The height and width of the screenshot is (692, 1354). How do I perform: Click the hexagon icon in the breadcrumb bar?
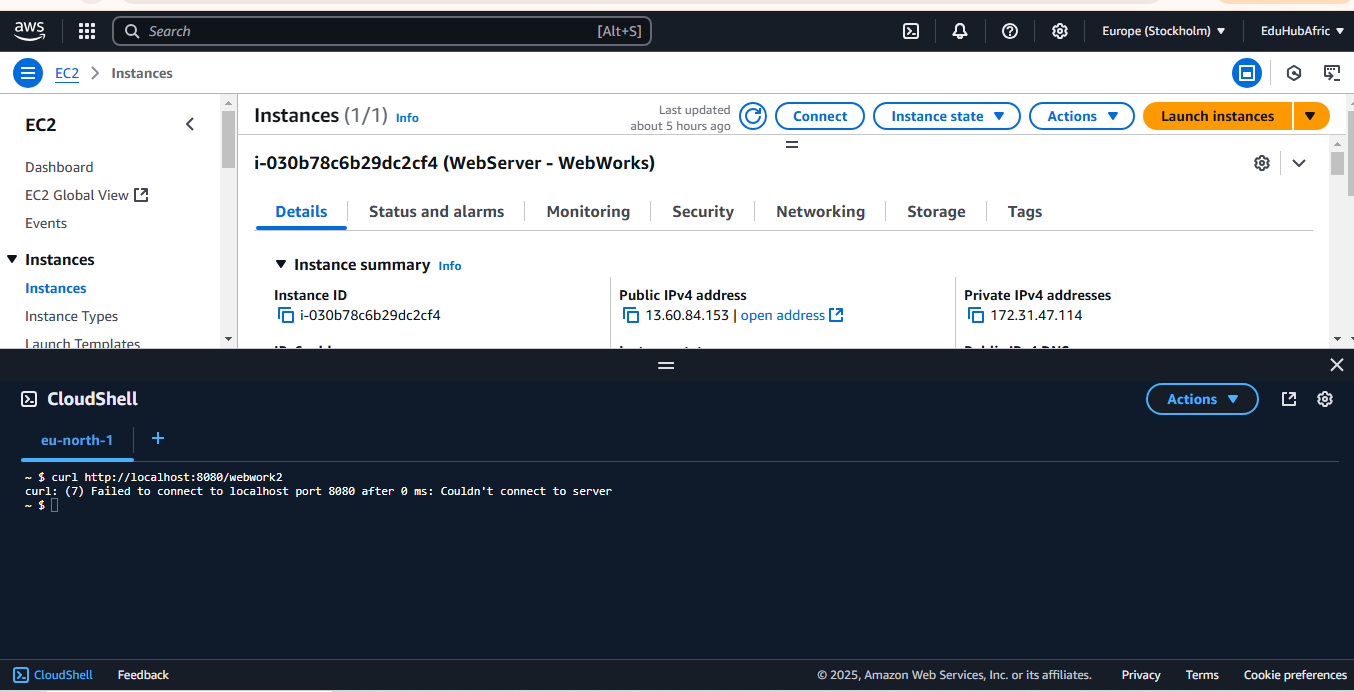click(1294, 73)
